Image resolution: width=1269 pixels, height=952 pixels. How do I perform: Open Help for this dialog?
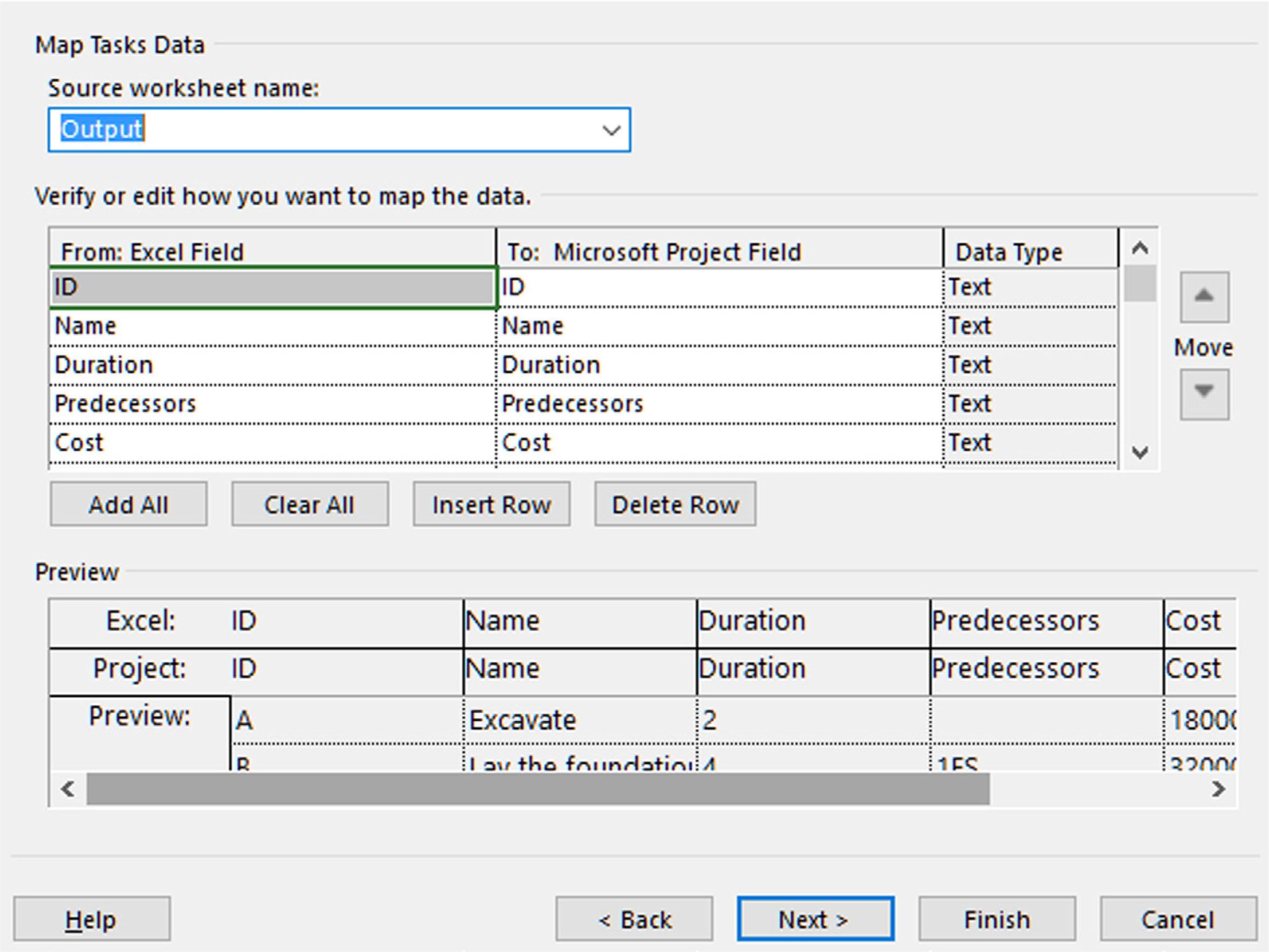92,919
